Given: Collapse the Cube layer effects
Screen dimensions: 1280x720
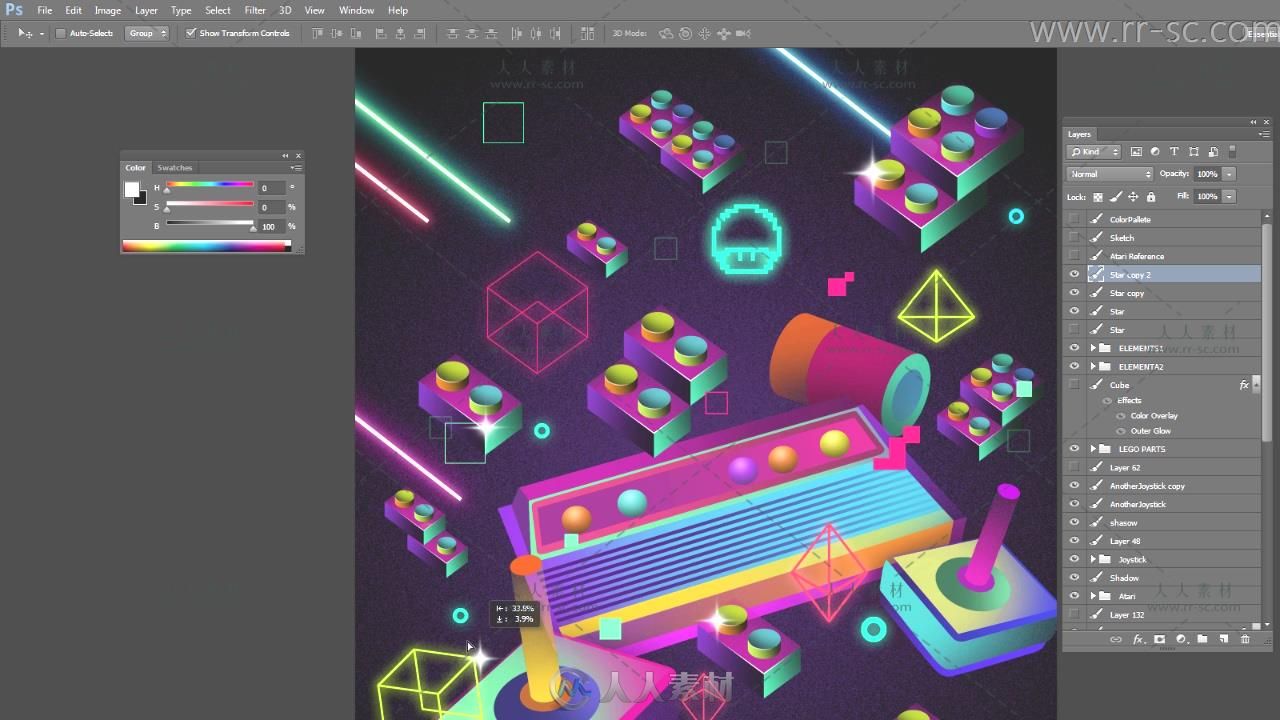Looking at the screenshot, I should tap(1256, 385).
